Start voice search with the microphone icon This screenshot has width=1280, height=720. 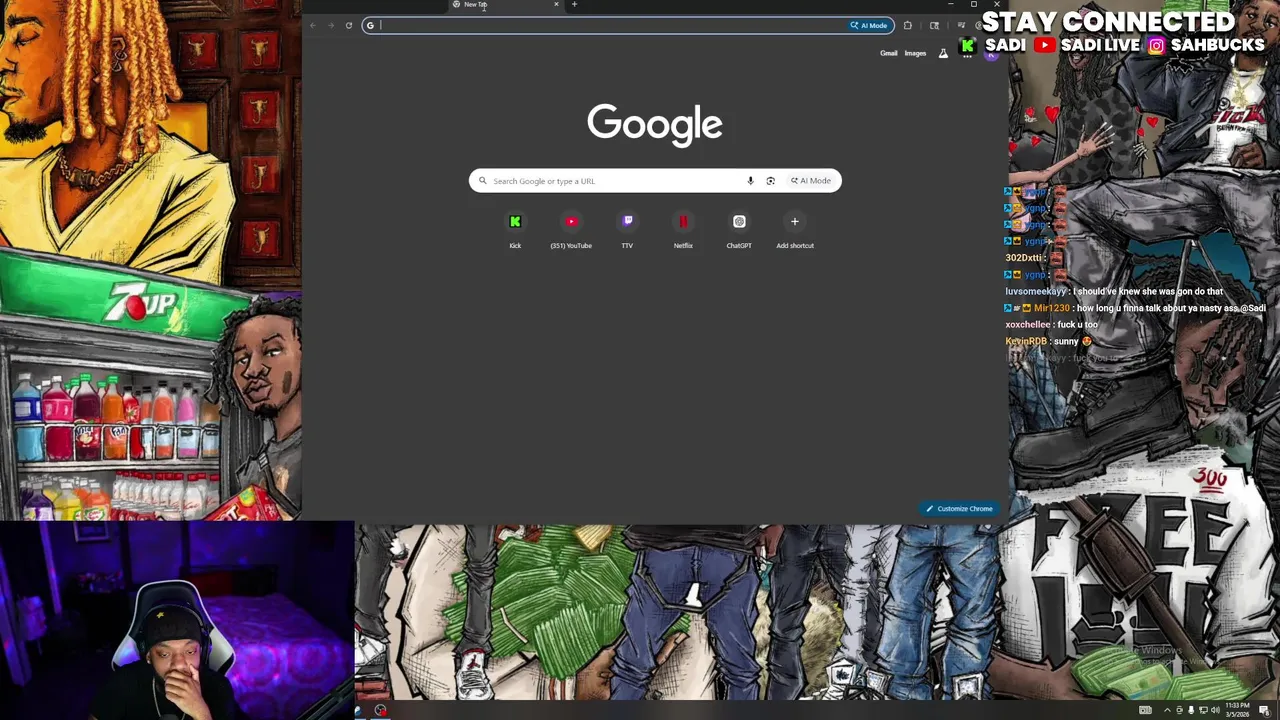(x=750, y=181)
